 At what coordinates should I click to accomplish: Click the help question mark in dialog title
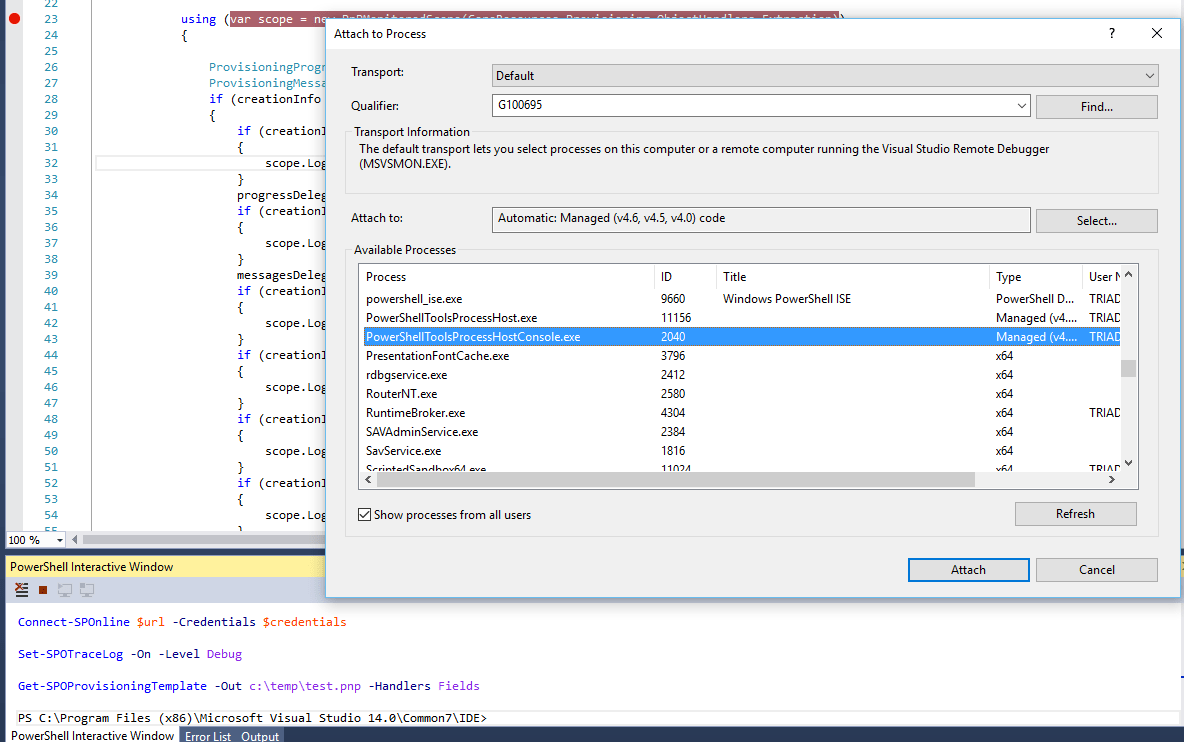coord(1112,33)
